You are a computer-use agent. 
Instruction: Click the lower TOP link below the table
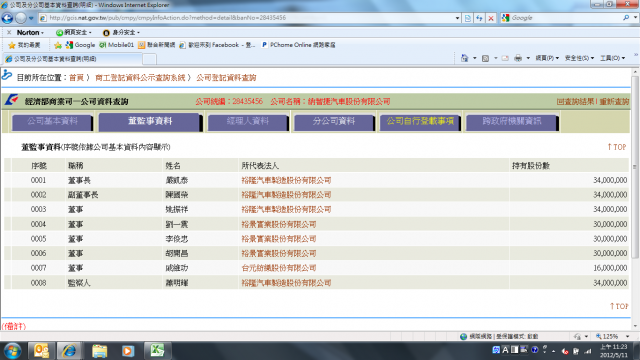tap(619, 306)
